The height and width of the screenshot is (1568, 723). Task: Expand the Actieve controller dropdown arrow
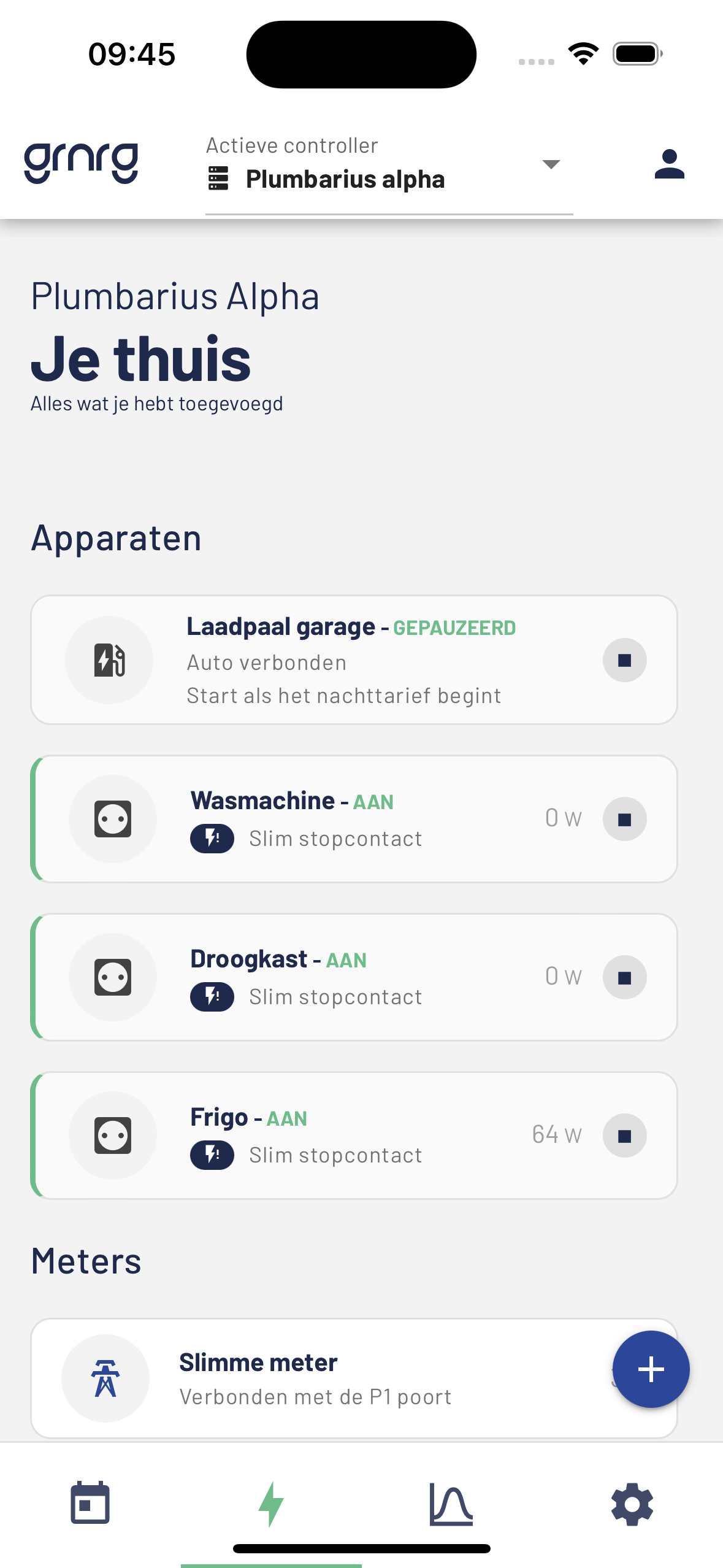click(x=551, y=164)
